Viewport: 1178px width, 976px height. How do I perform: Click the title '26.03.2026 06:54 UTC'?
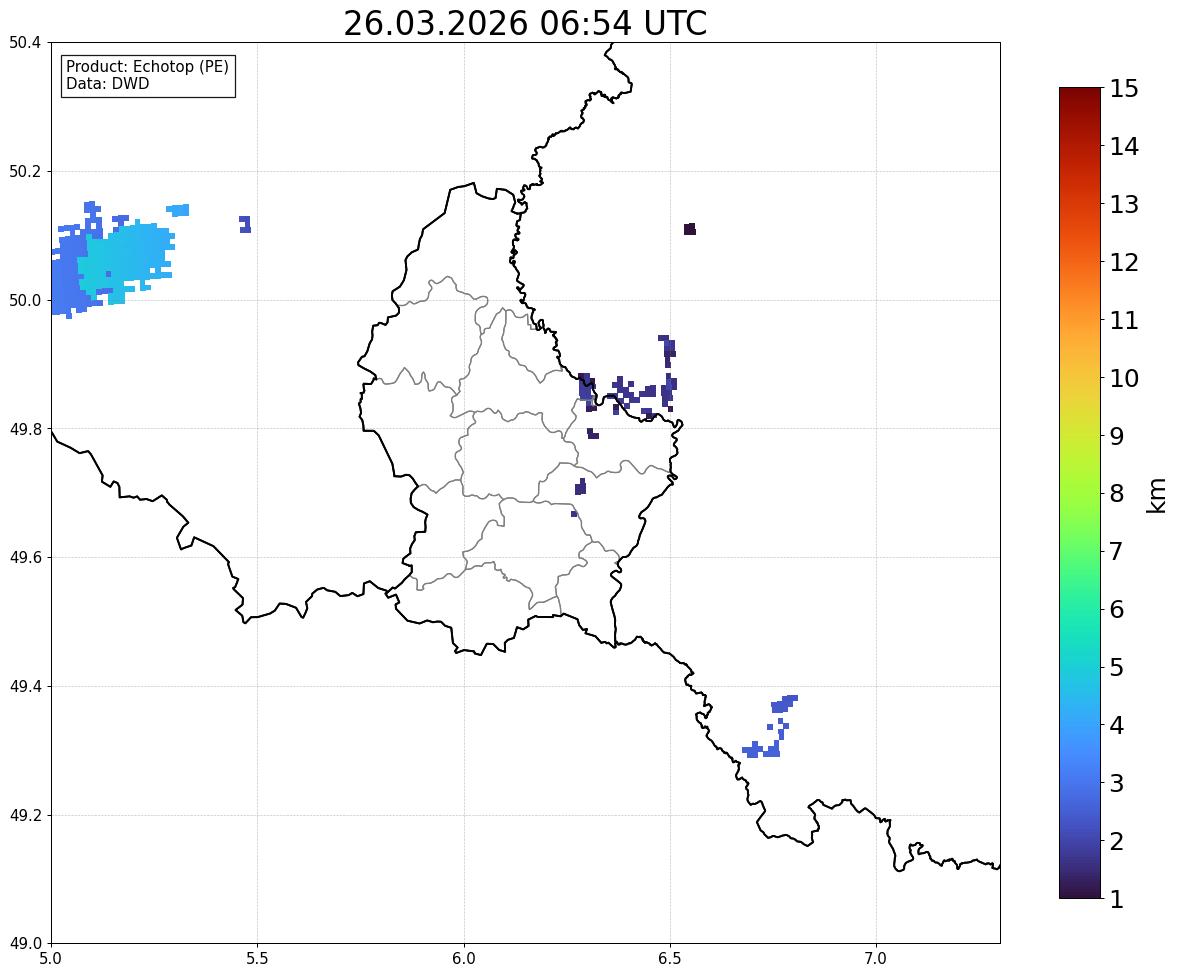click(525, 23)
